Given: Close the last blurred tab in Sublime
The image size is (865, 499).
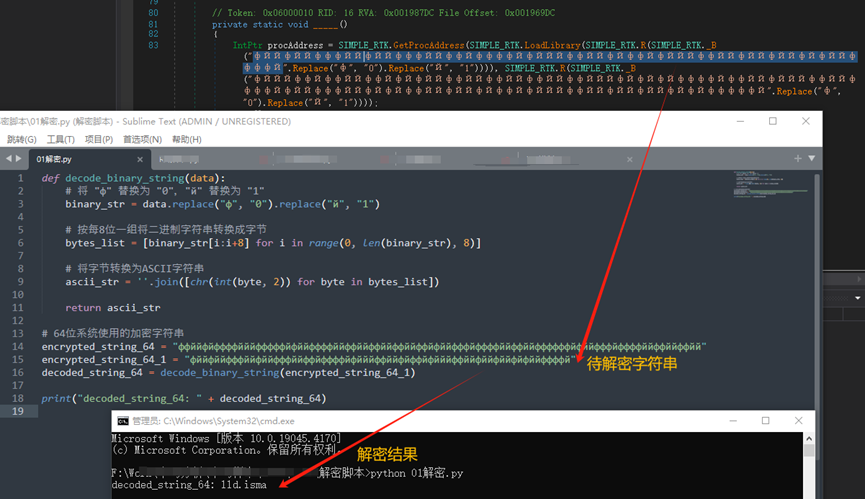Looking at the screenshot, I should pos(629,159).
